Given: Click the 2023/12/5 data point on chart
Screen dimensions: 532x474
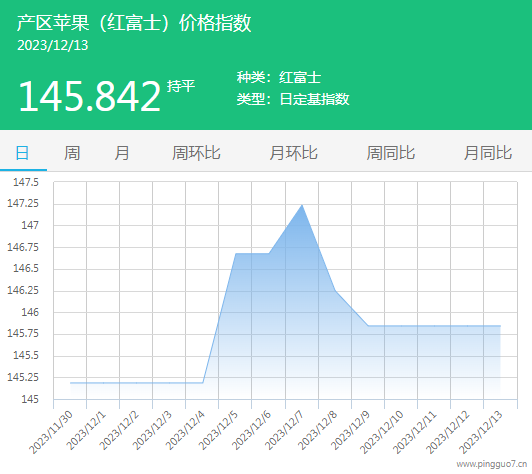Looking at the screenshot, I should coord(236,253).
